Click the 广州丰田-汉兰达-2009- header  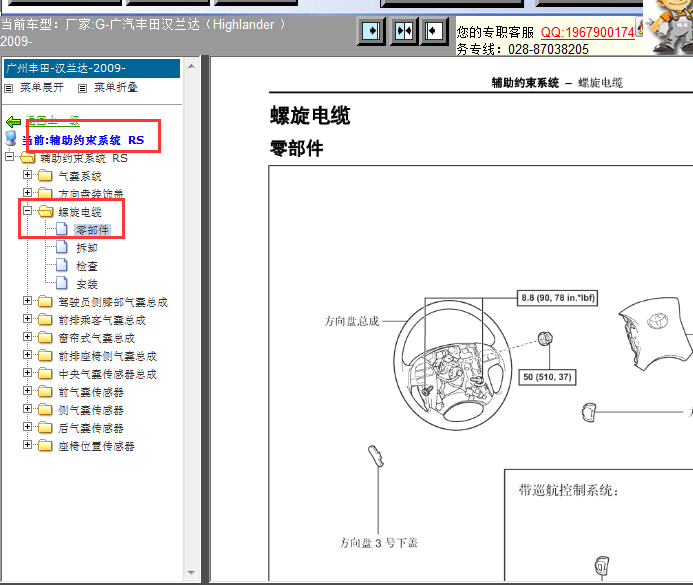(92, 68)
